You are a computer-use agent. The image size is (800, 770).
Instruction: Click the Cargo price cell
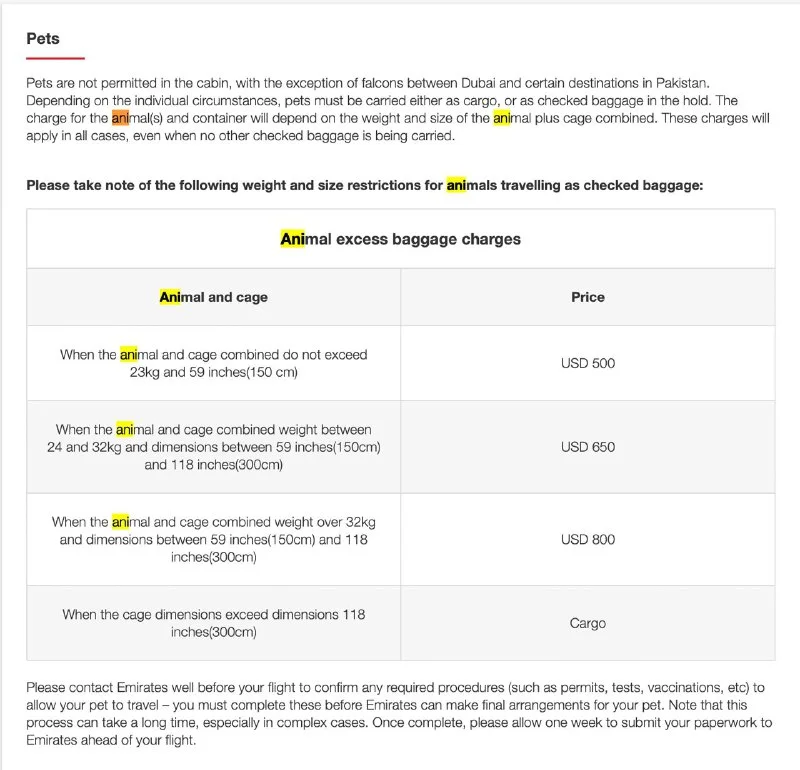588,623
